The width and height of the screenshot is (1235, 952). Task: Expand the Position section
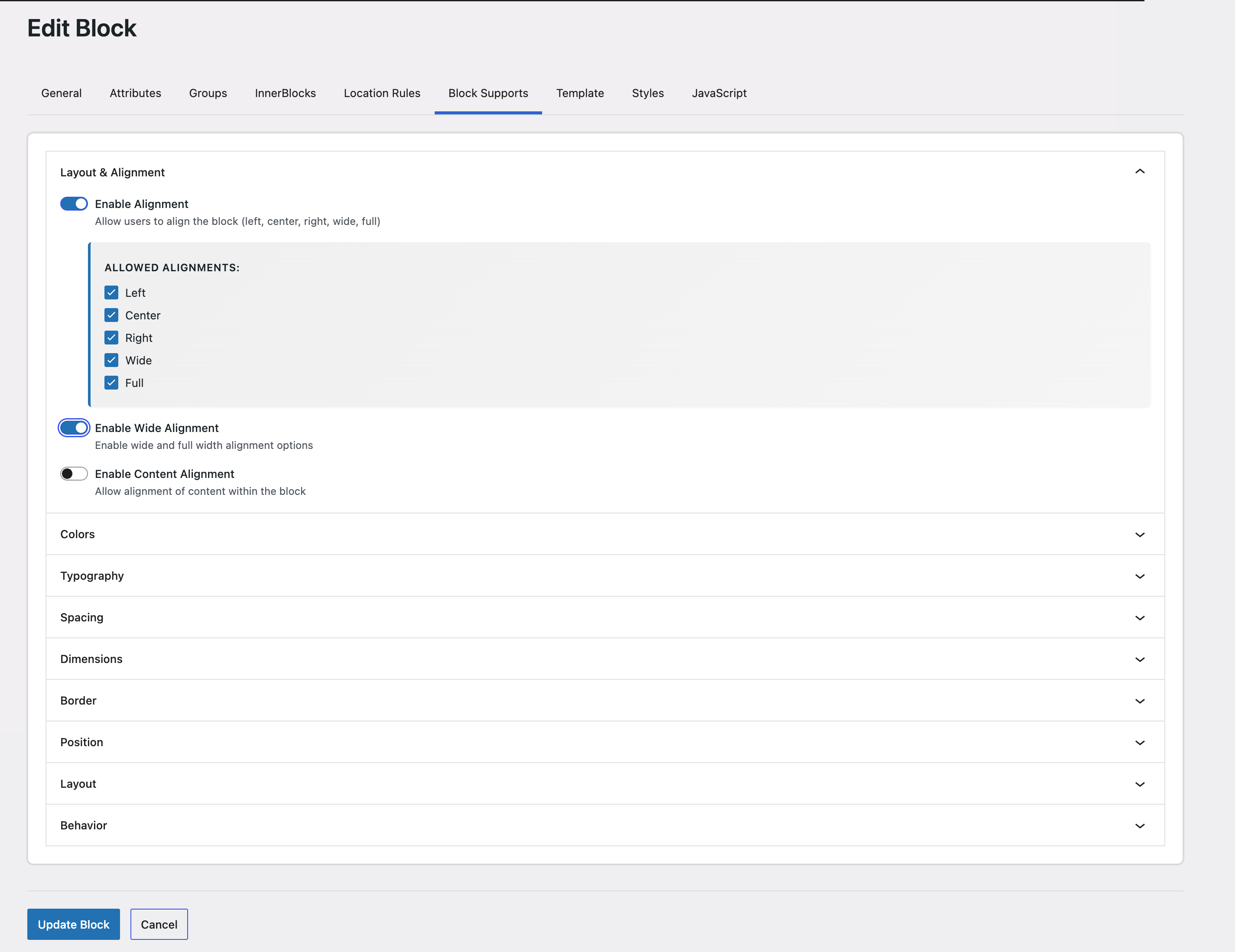coord(605,742)
